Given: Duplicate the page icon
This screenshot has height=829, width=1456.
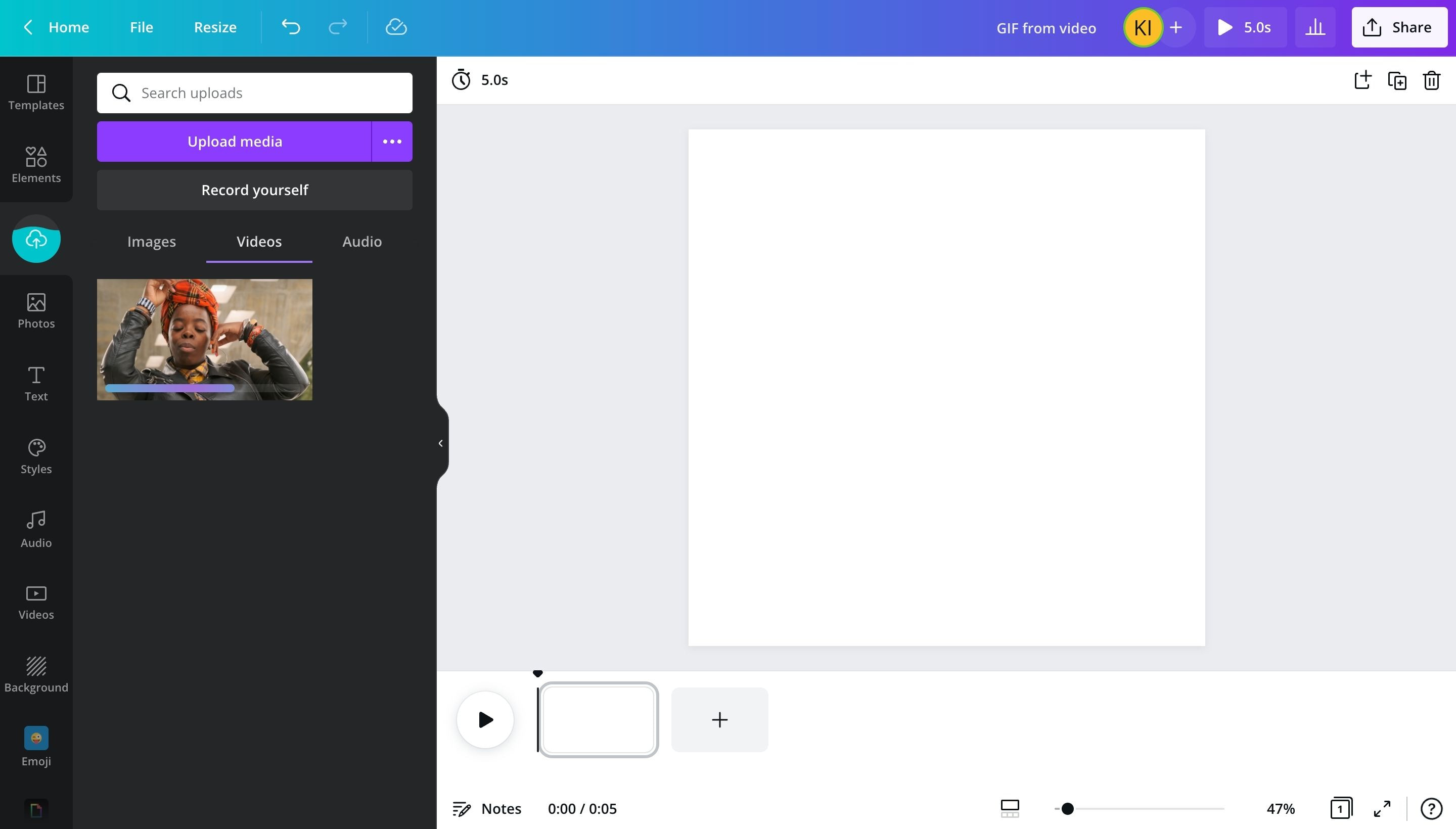Looking at the screenshot, I should [x=1397, y=80].
